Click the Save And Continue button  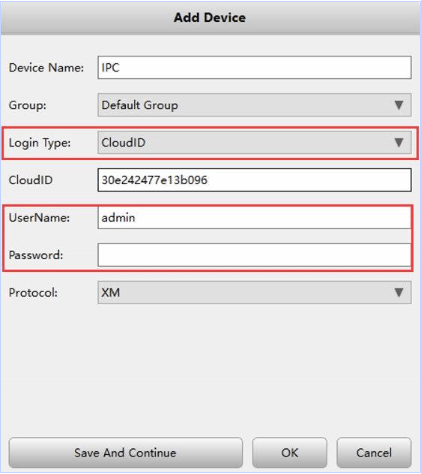click(x=125, y=453)
